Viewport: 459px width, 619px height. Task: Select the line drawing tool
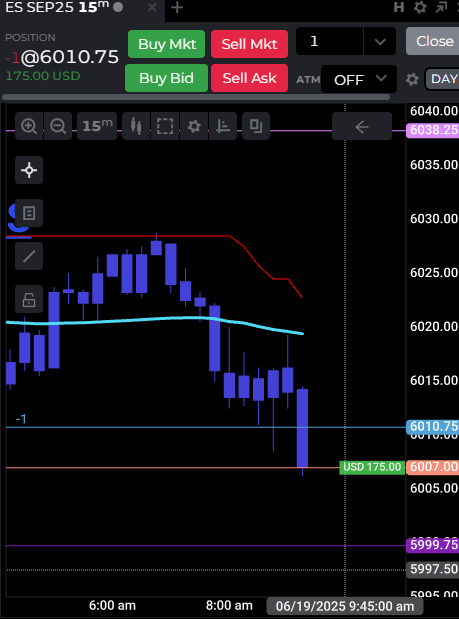(29, 256)
